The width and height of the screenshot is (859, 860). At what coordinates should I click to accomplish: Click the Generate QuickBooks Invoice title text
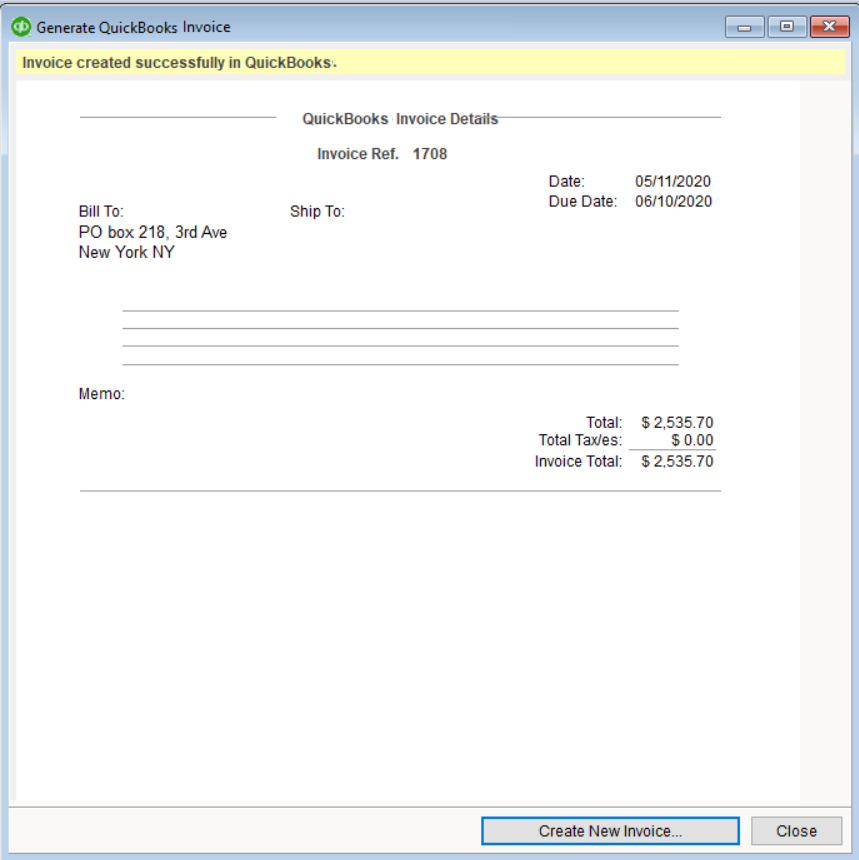tap(134, 27)
